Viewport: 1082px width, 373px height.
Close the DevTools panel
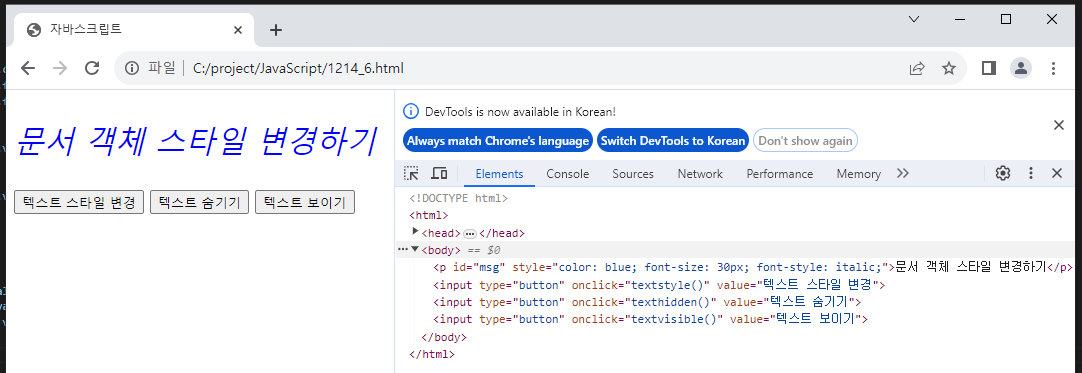tap(1056, 173)
